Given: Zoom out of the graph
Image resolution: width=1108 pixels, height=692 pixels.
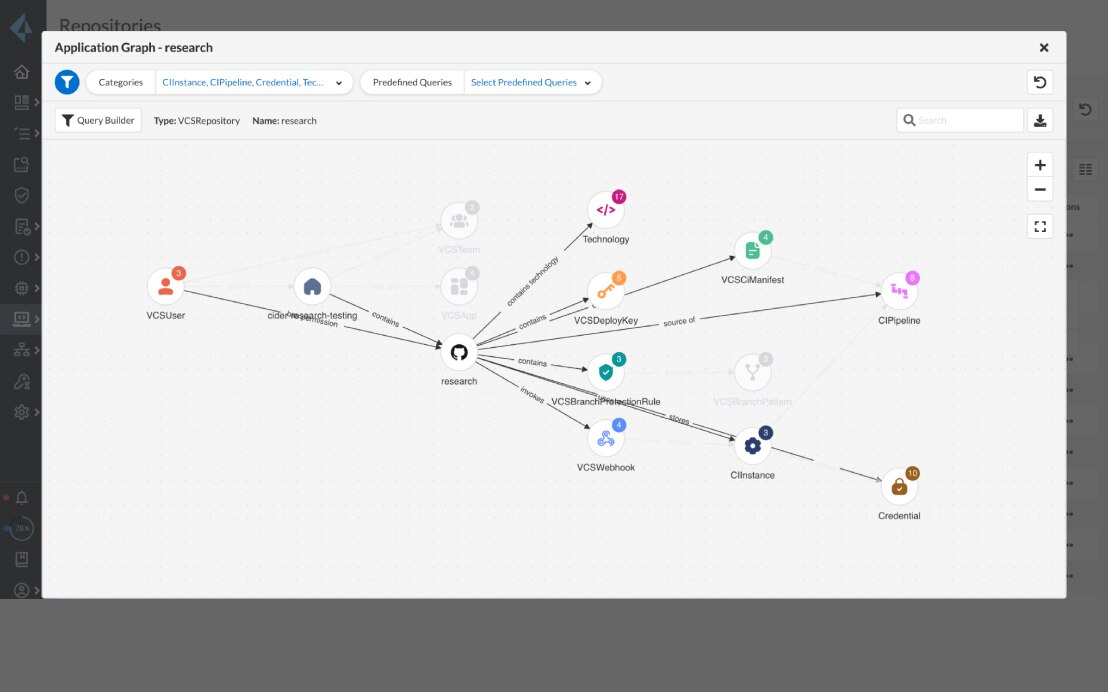Looking at the screenshot, I should pos(1040,190).
